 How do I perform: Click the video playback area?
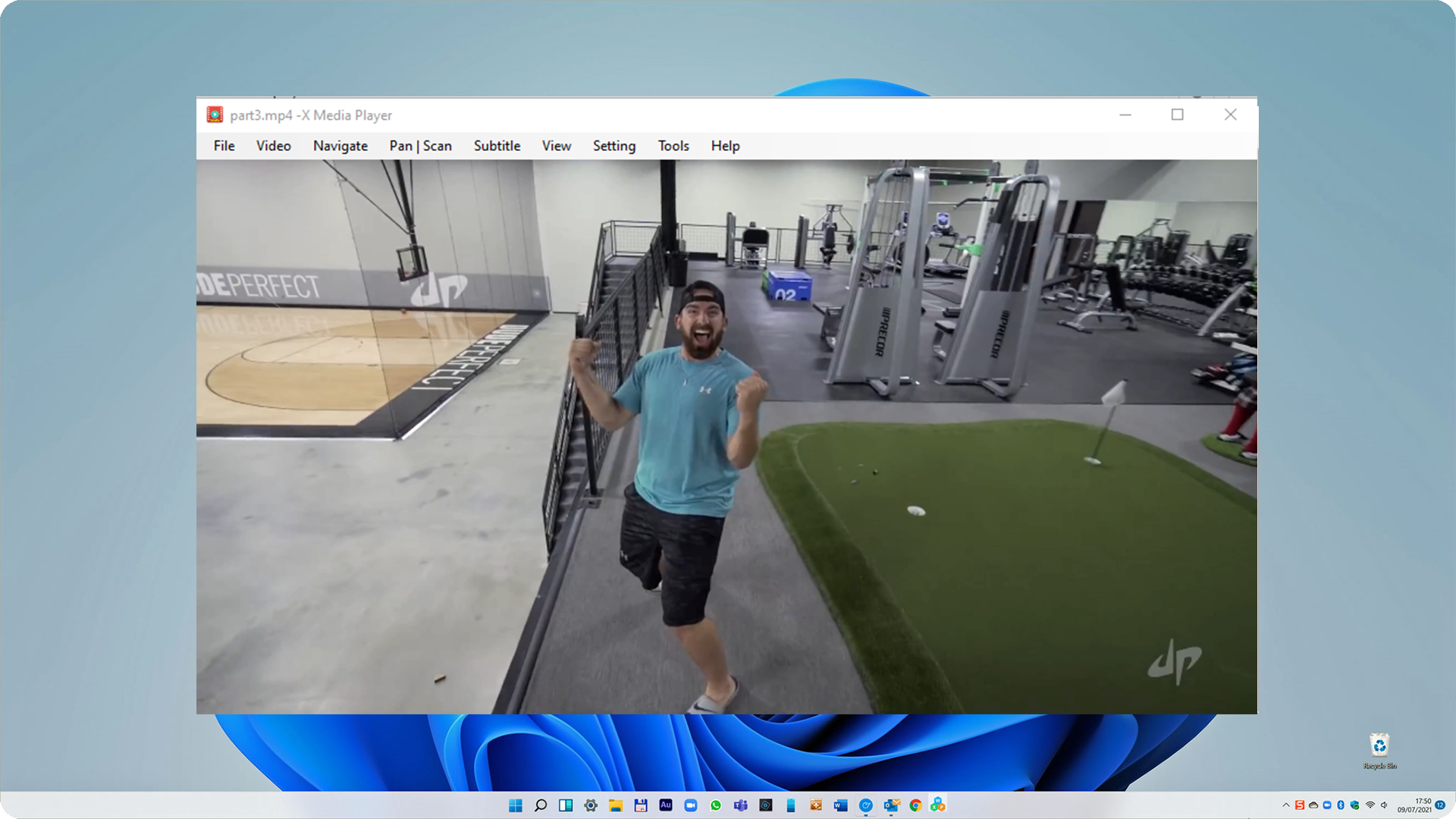[x=726, y=436]
